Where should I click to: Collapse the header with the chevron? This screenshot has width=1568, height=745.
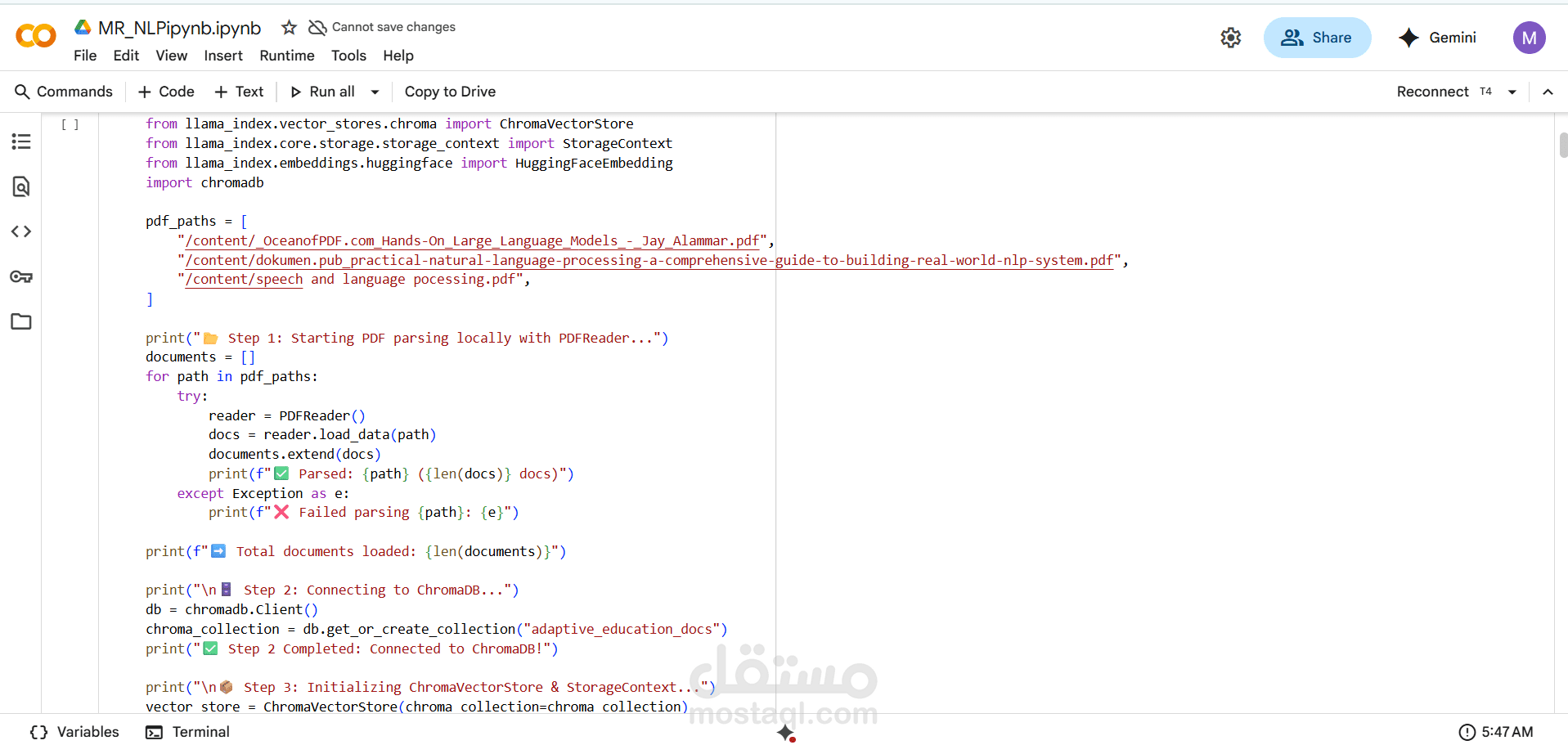click(1548, 92)
